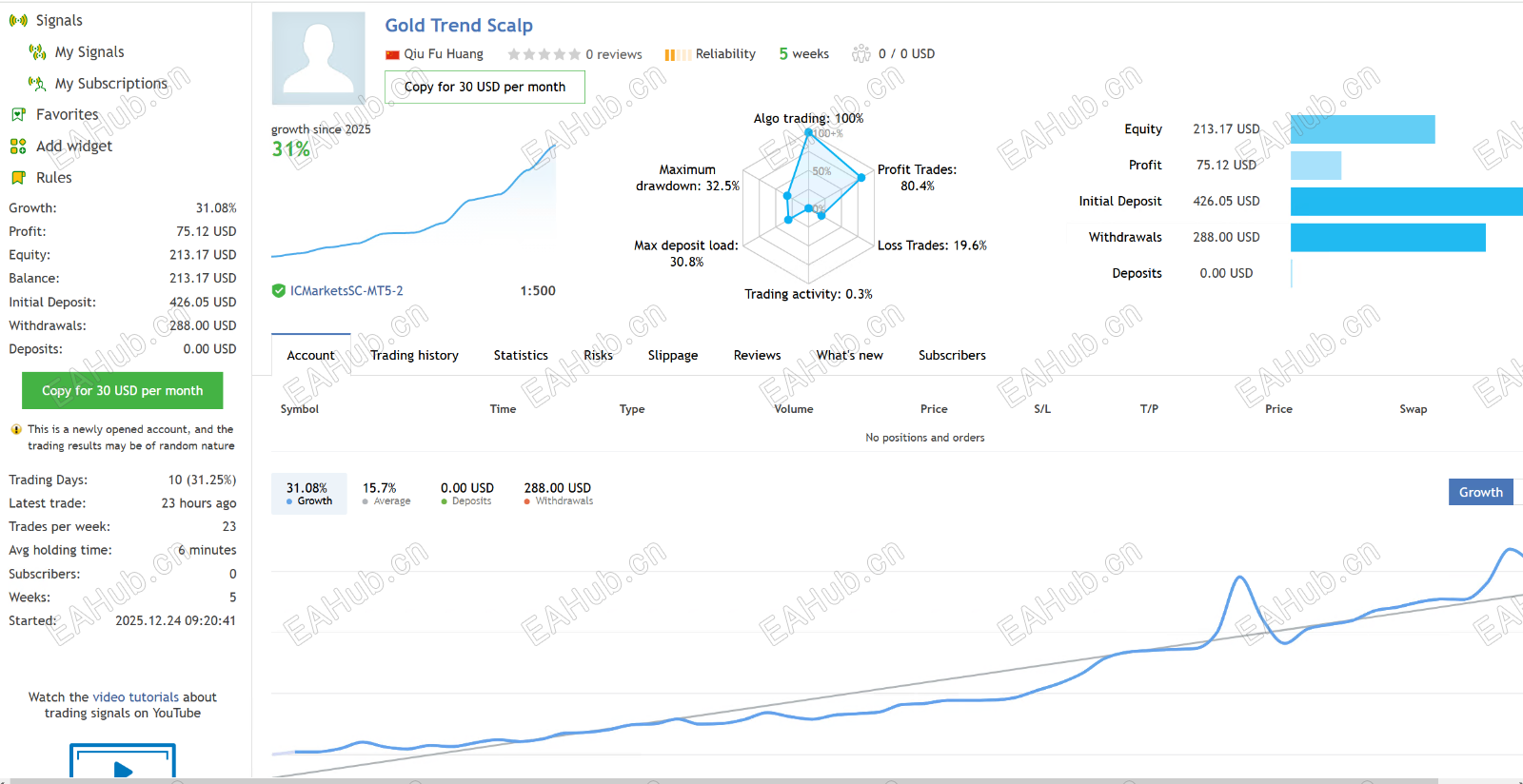Click the Reliability rating bars

tap(677, 54)
